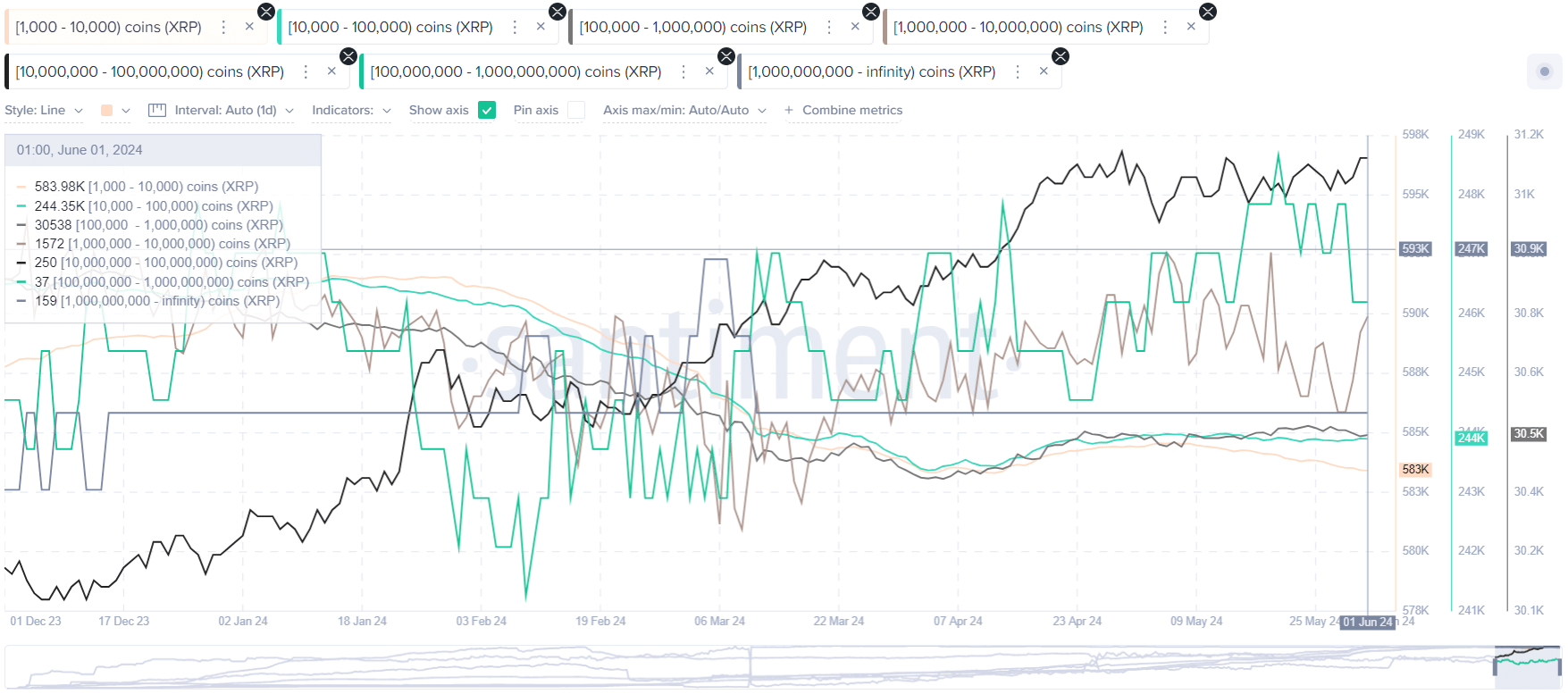Open options menu for [100,000,000 - 1,000,000,000) coins metric

(683, 71)
